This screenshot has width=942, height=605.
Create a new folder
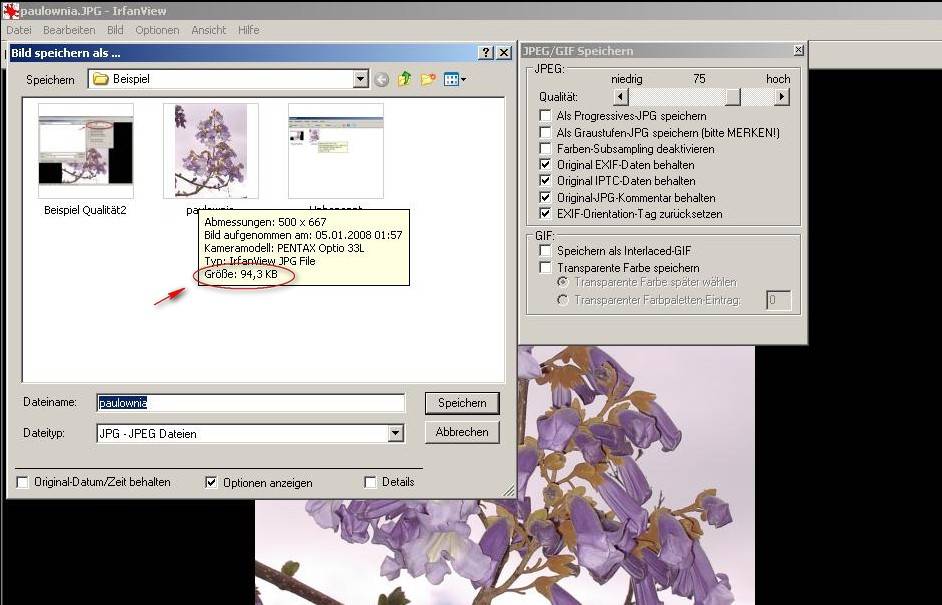(x=428, y=79)
